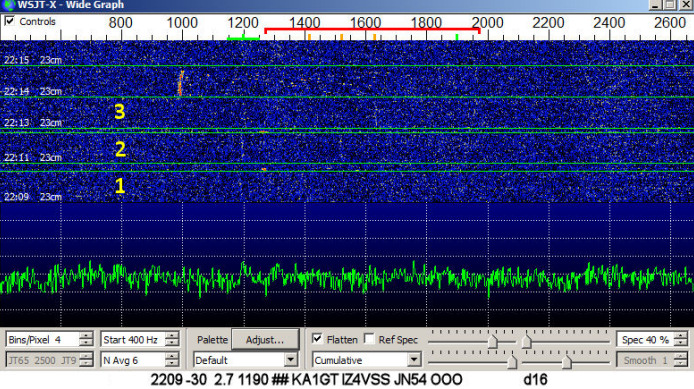The height and width of the screenshot is (389, 694).
Task: Maximize the Wide Graph window
Action: coord(671,5)
